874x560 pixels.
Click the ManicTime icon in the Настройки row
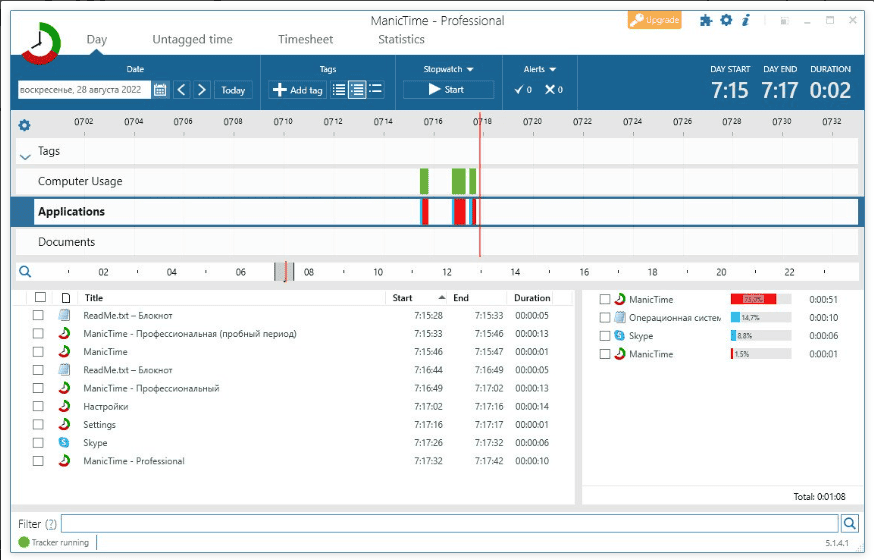click(x=64, y=406)
